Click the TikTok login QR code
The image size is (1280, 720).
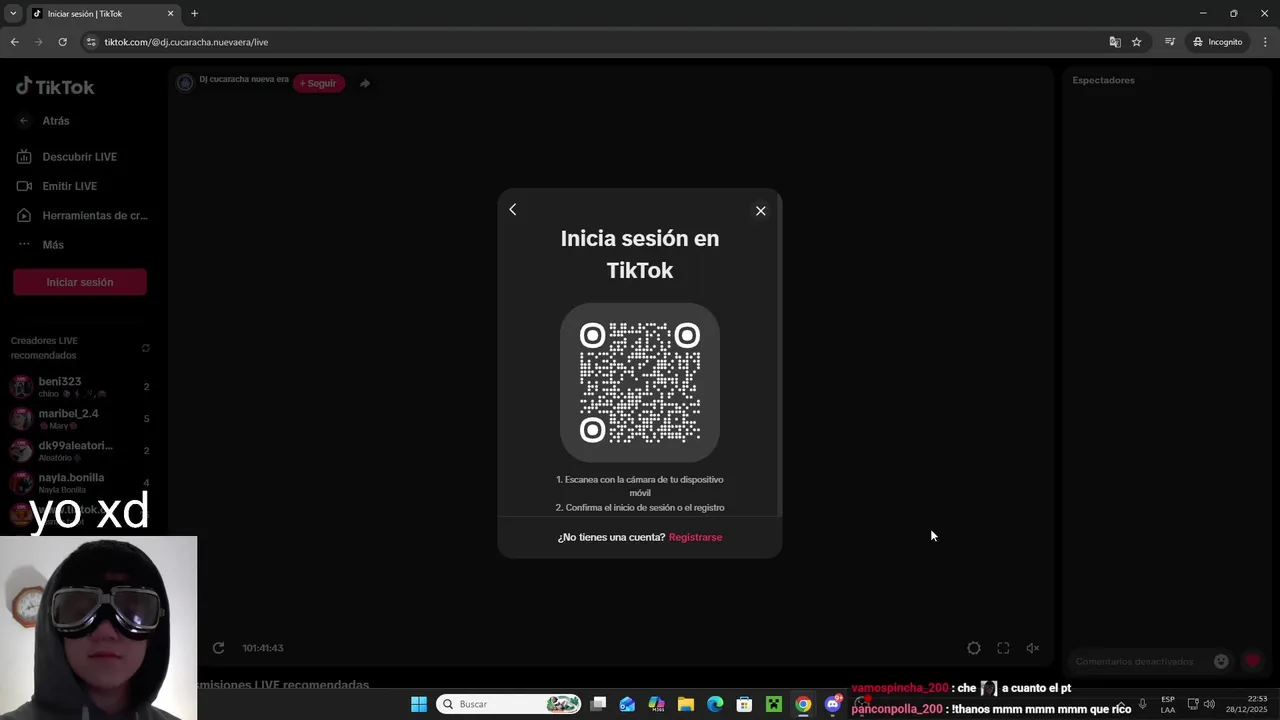(x=640, y=382)
